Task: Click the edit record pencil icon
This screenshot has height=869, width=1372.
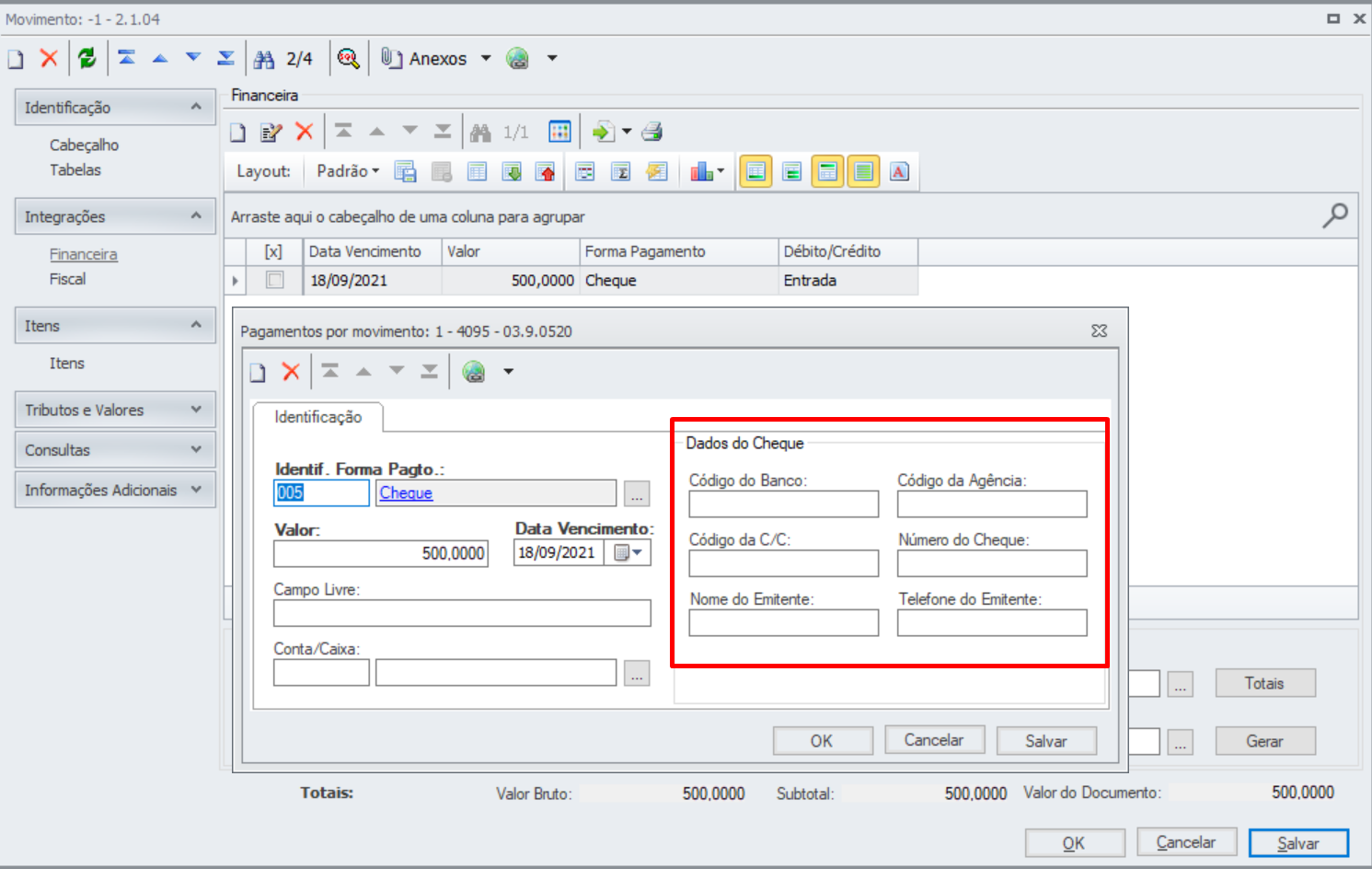Action: coord(271,132)
